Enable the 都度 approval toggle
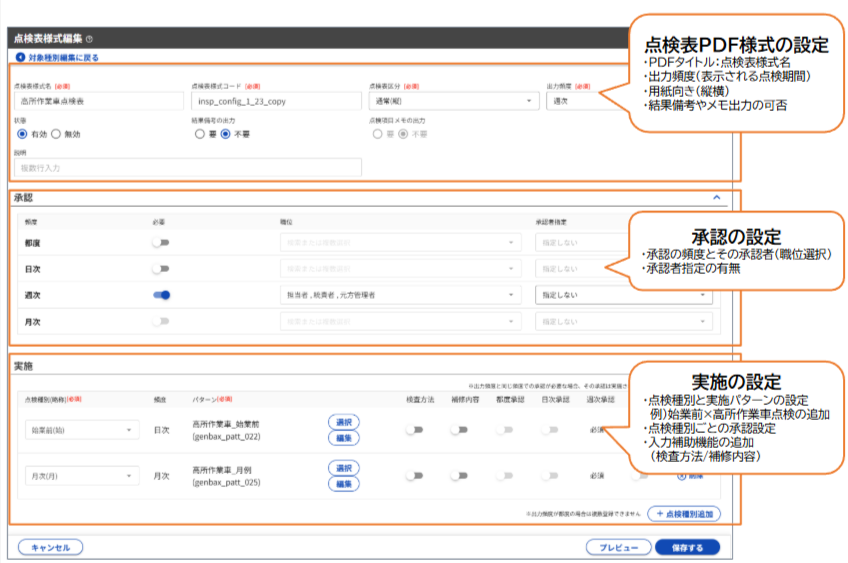 point(160,242)
